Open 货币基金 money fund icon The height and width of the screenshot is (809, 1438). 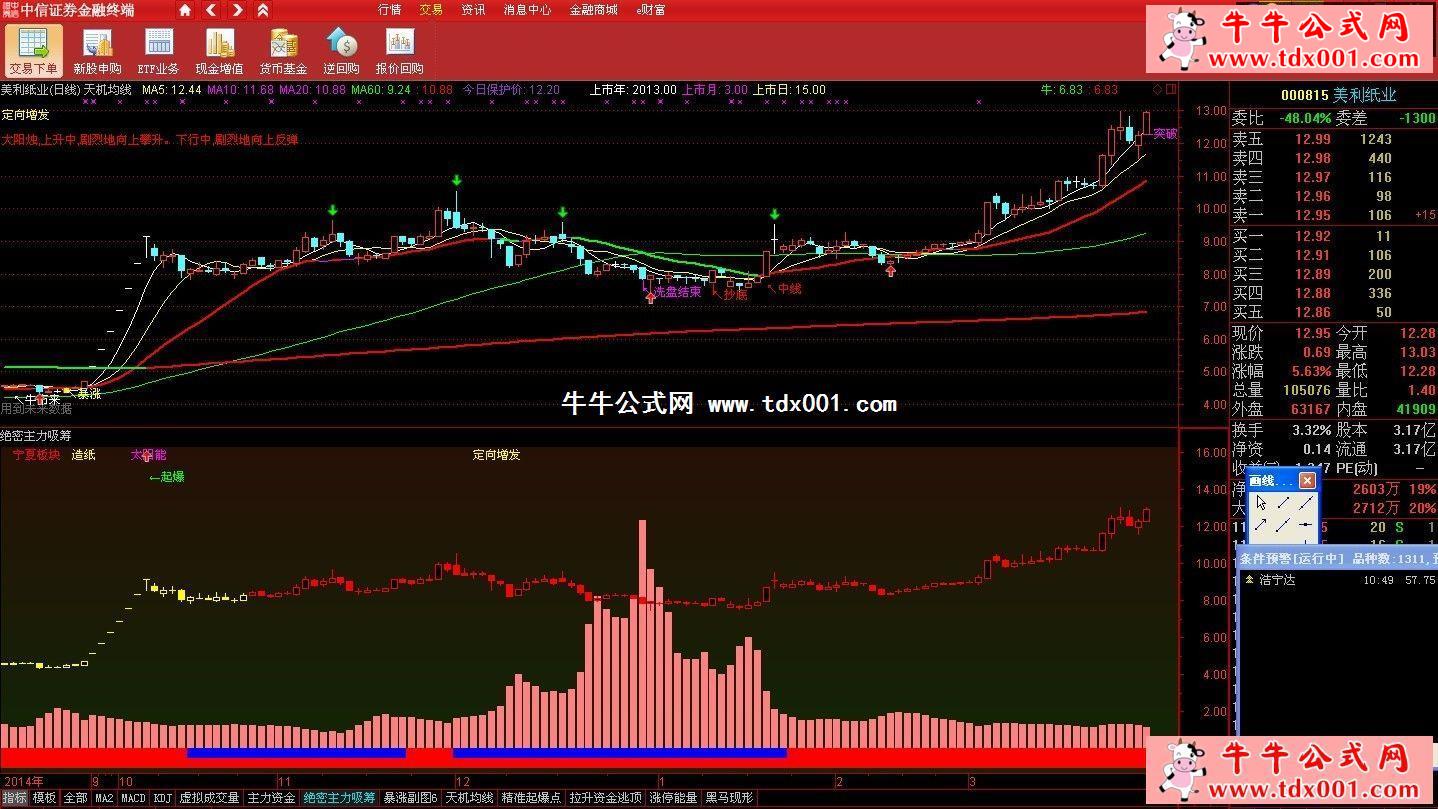[283, 51]
